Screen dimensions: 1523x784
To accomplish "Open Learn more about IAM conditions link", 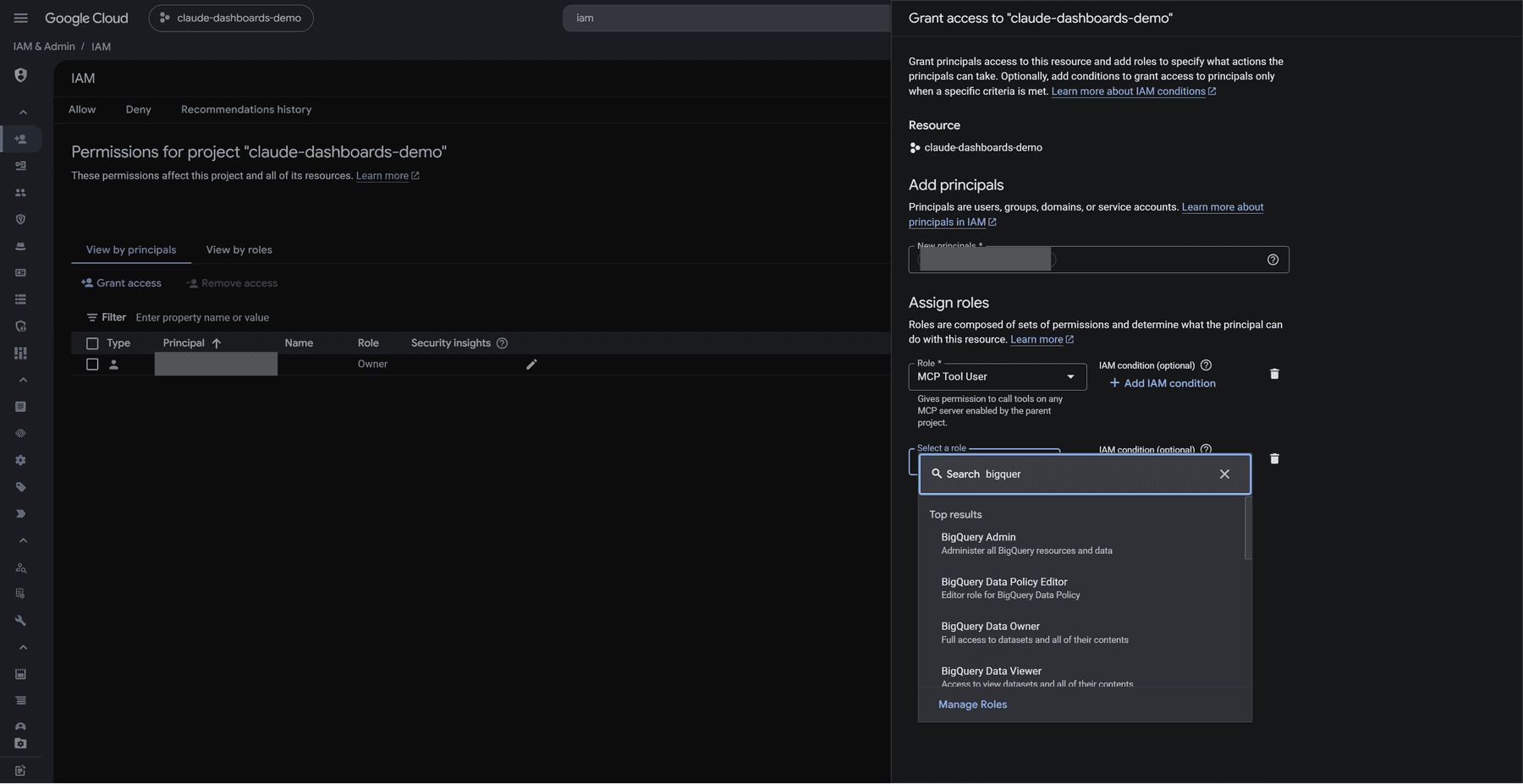I will (x=1134, y=91).
